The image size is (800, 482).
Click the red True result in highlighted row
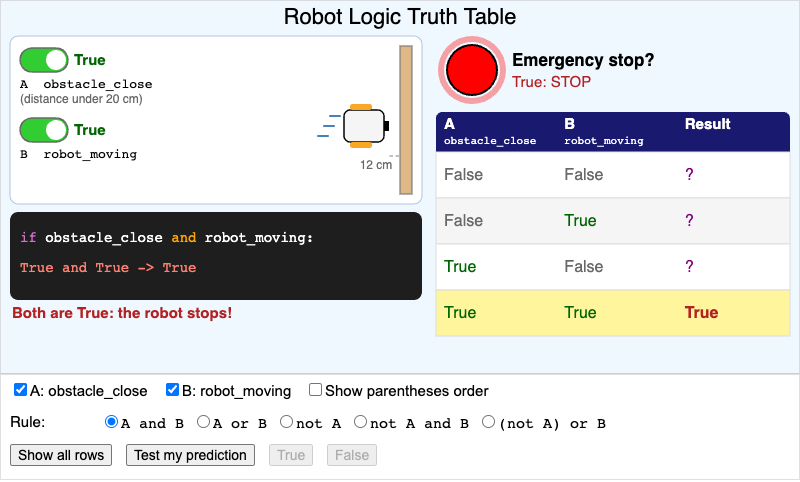(701, 313)
